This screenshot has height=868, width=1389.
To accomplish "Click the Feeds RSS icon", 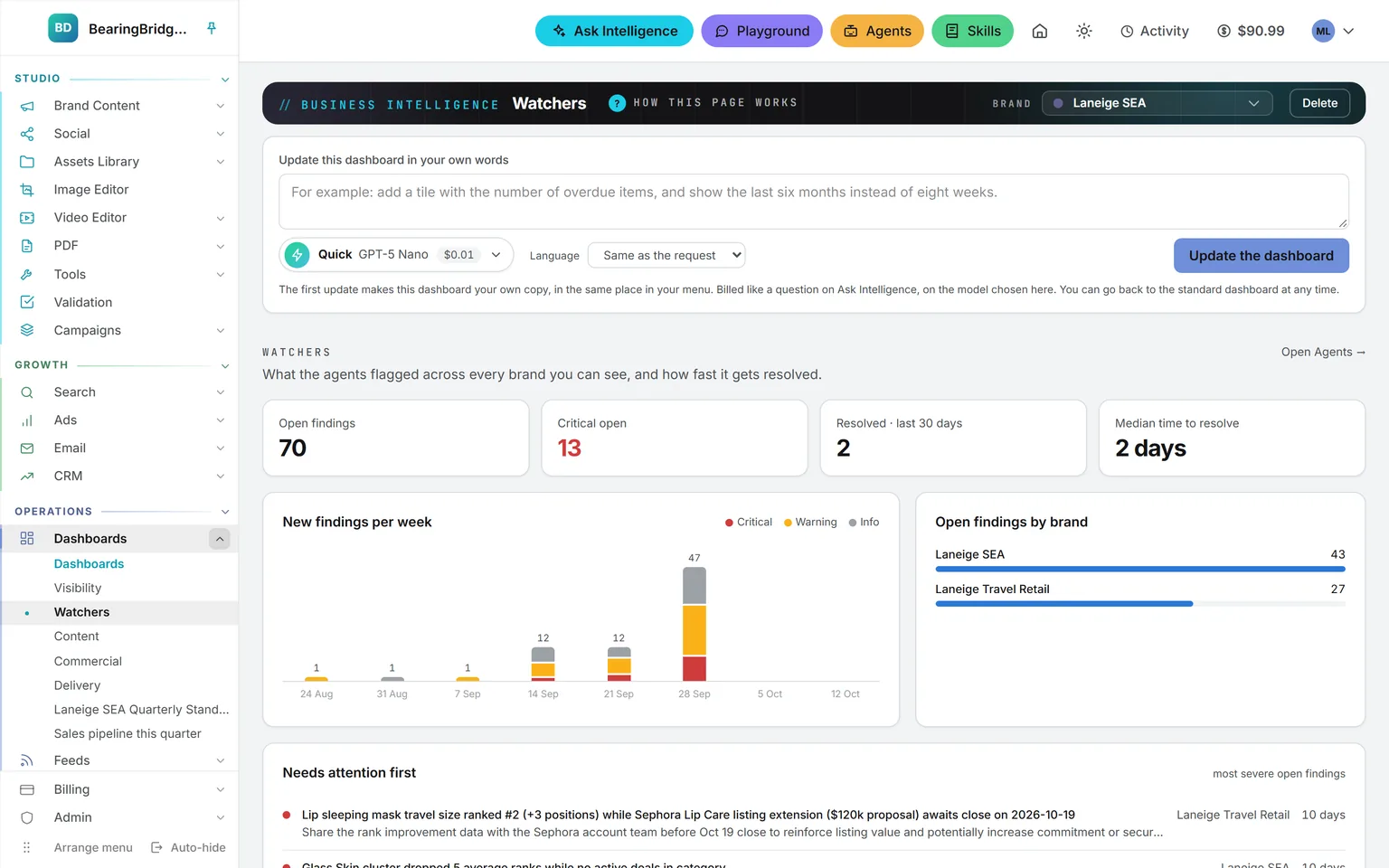I will [x=27, y=760].
